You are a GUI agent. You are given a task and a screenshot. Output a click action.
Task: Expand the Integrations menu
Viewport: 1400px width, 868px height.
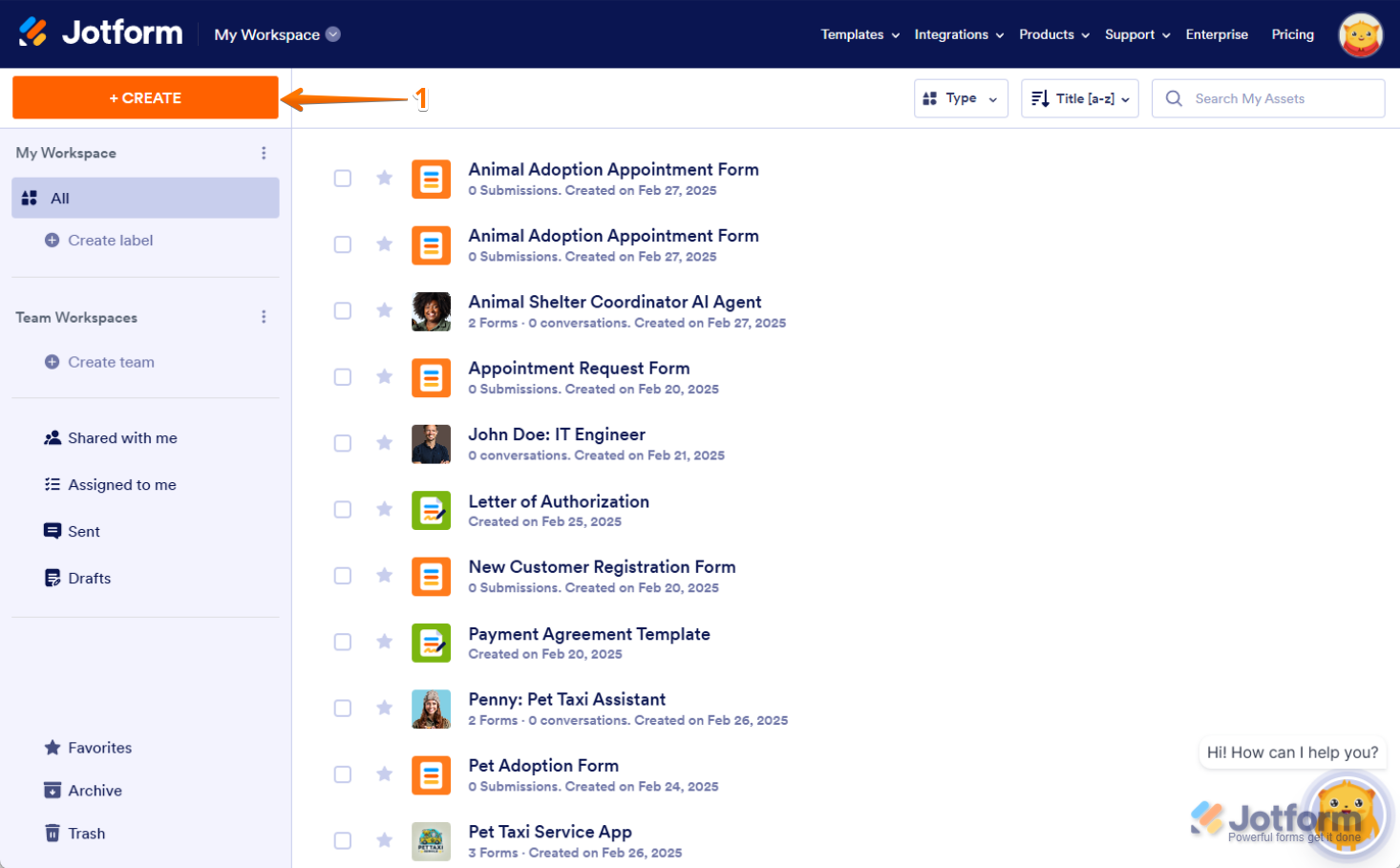959,34
